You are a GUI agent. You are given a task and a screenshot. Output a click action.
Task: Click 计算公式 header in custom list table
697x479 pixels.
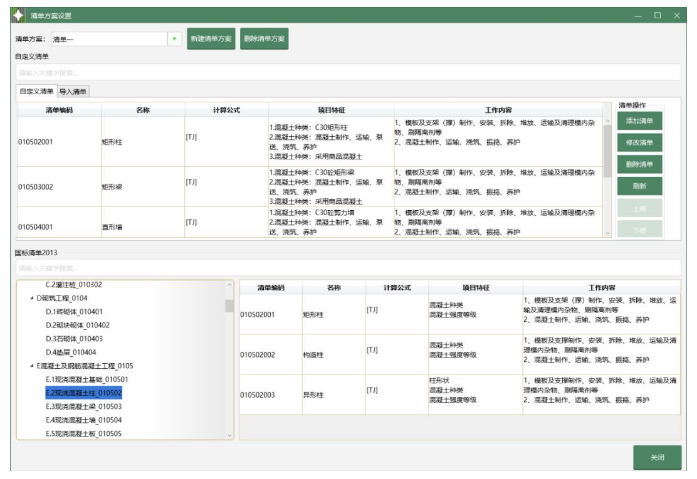pyautogui.click(x=226, y=110)
